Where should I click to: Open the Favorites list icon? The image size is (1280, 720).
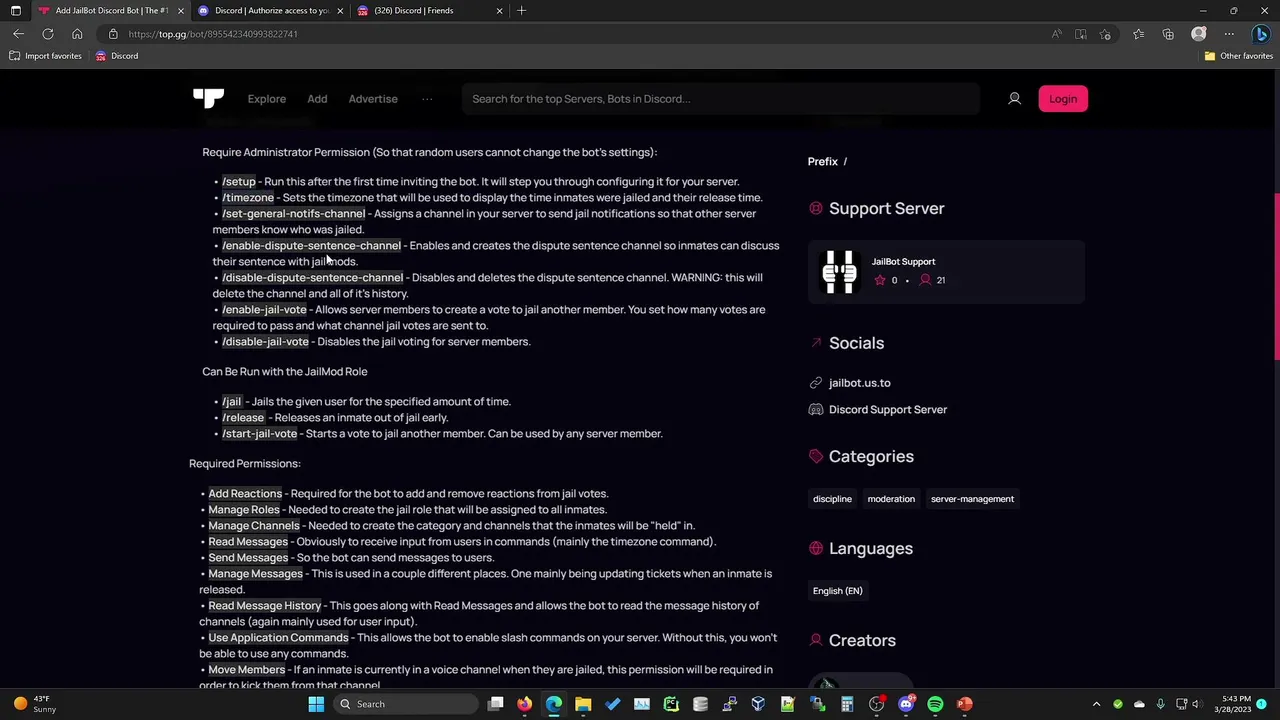pos(1139,34)
